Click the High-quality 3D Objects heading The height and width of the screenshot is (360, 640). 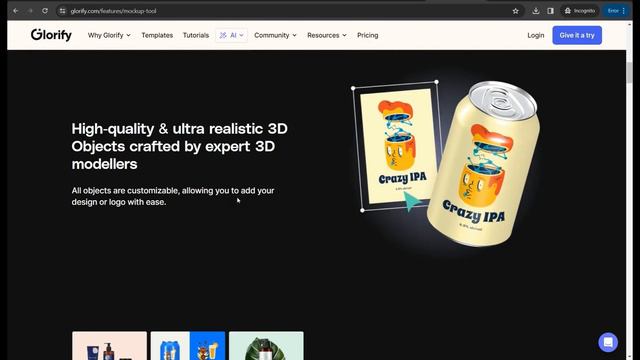click(180, 146)
